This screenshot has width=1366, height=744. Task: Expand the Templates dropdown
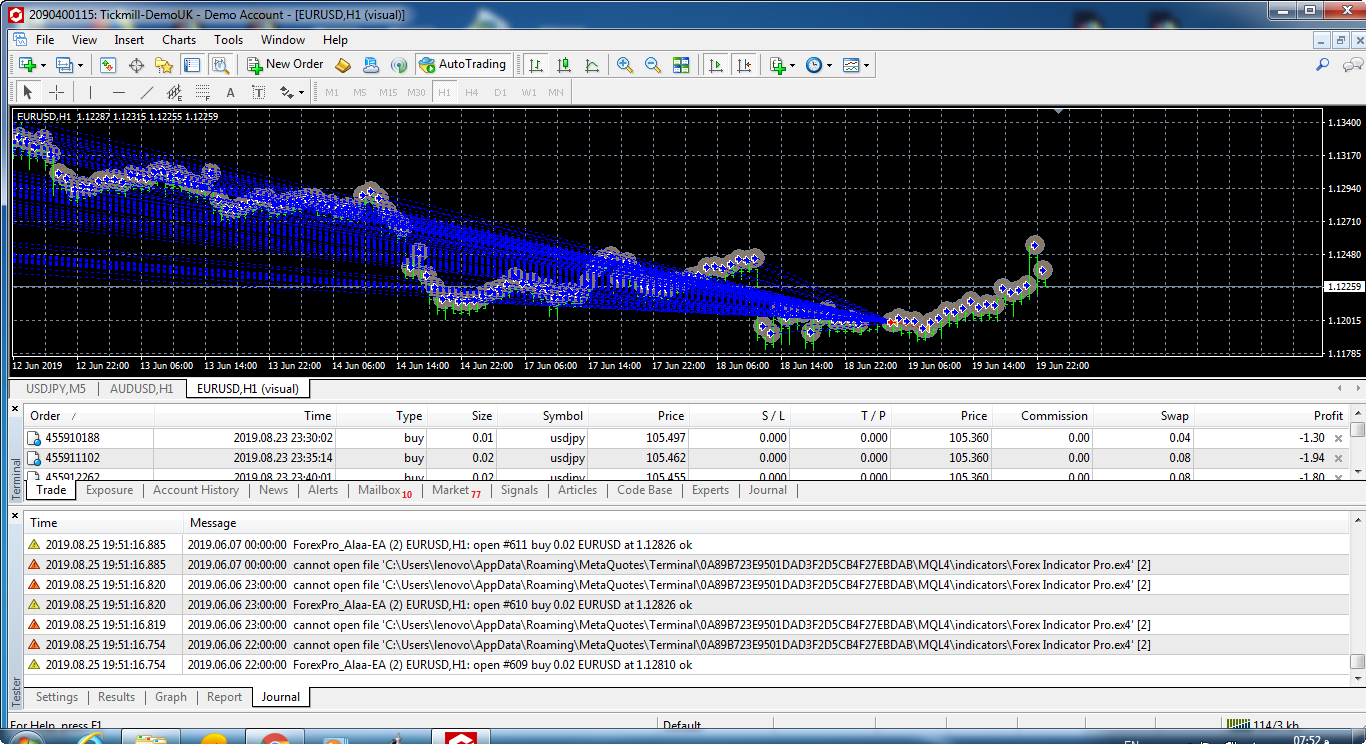point(866,65)
